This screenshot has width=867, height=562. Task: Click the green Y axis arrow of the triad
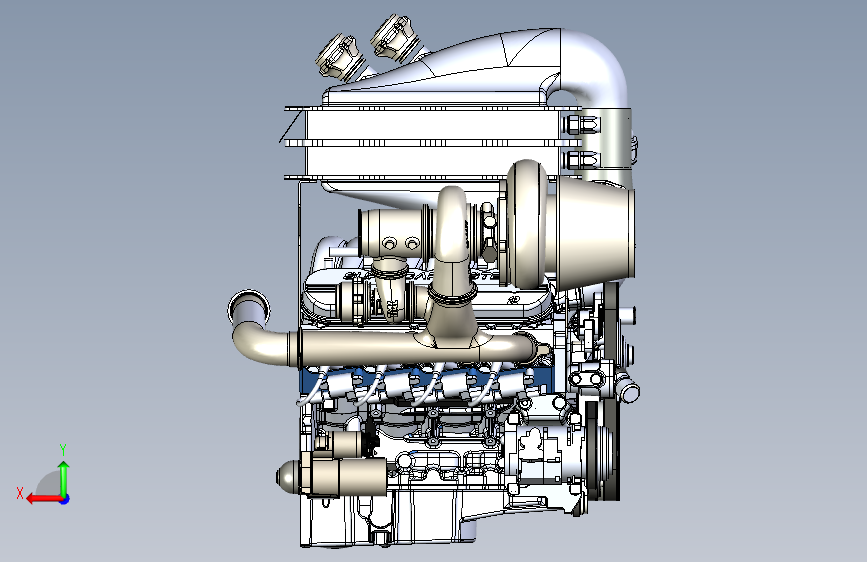click(x=64, y=478)
